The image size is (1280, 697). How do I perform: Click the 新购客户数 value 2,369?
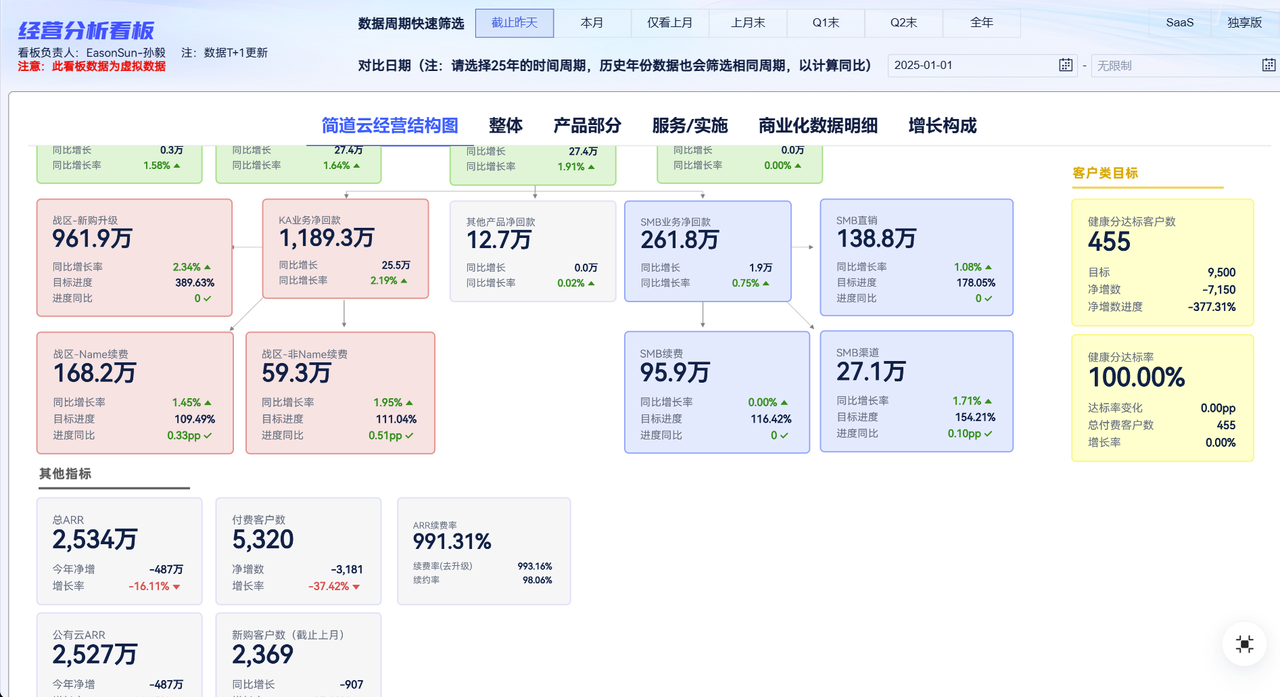pos(263,655)
